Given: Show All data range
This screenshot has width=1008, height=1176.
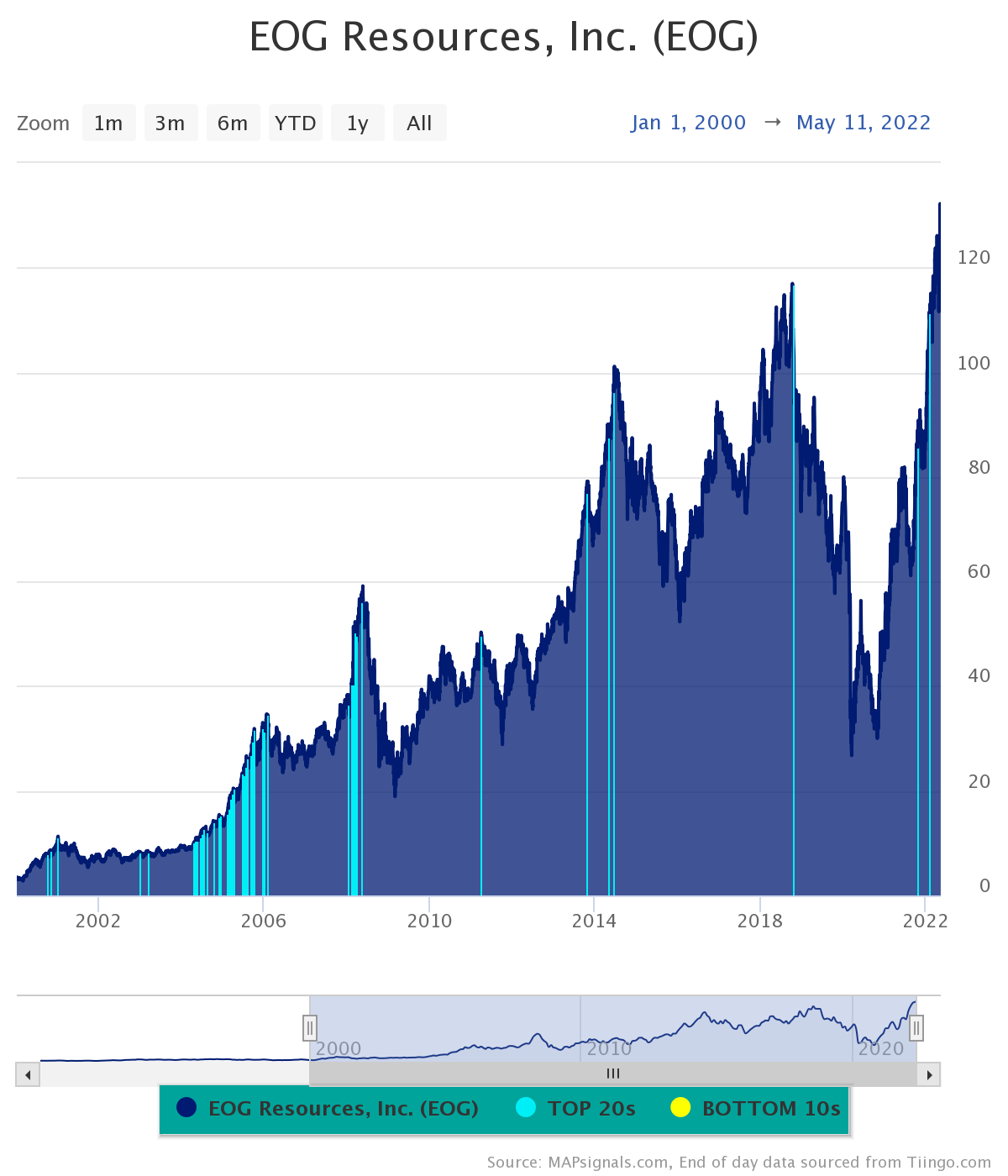Looking at the screenshot, I should coord(419,123).
